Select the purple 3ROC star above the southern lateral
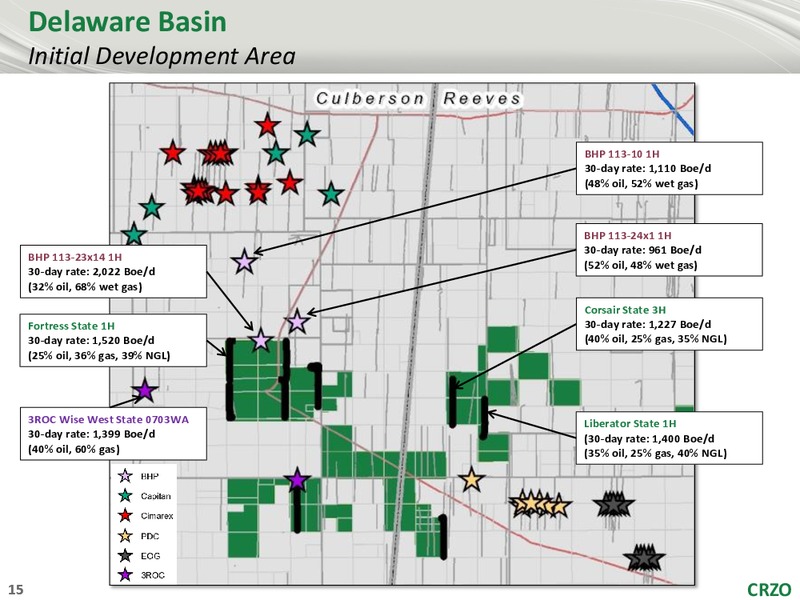 tap(297, 480)
